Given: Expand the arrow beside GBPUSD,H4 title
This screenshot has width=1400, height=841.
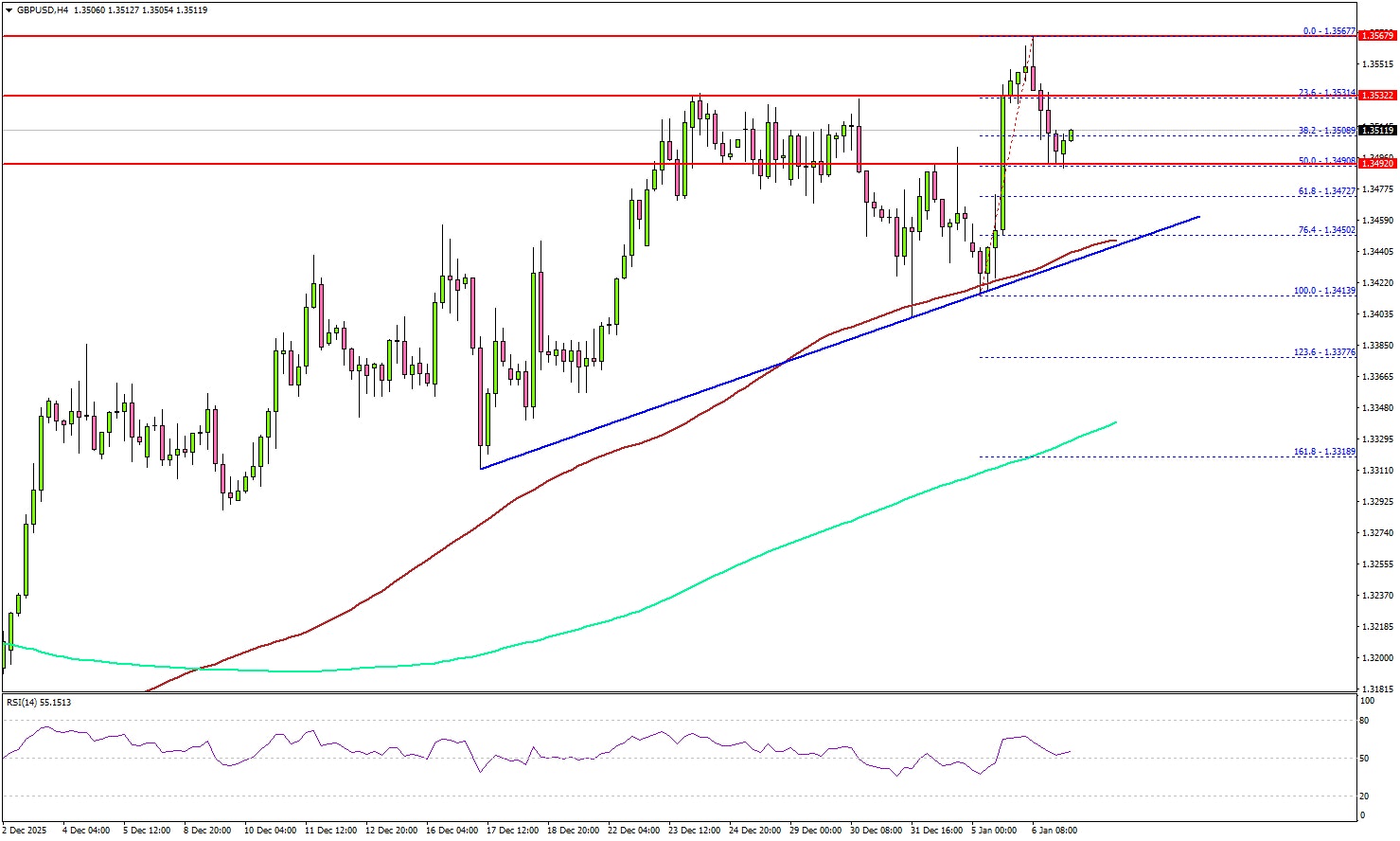Looking at the screenshot, I should 9,10.
